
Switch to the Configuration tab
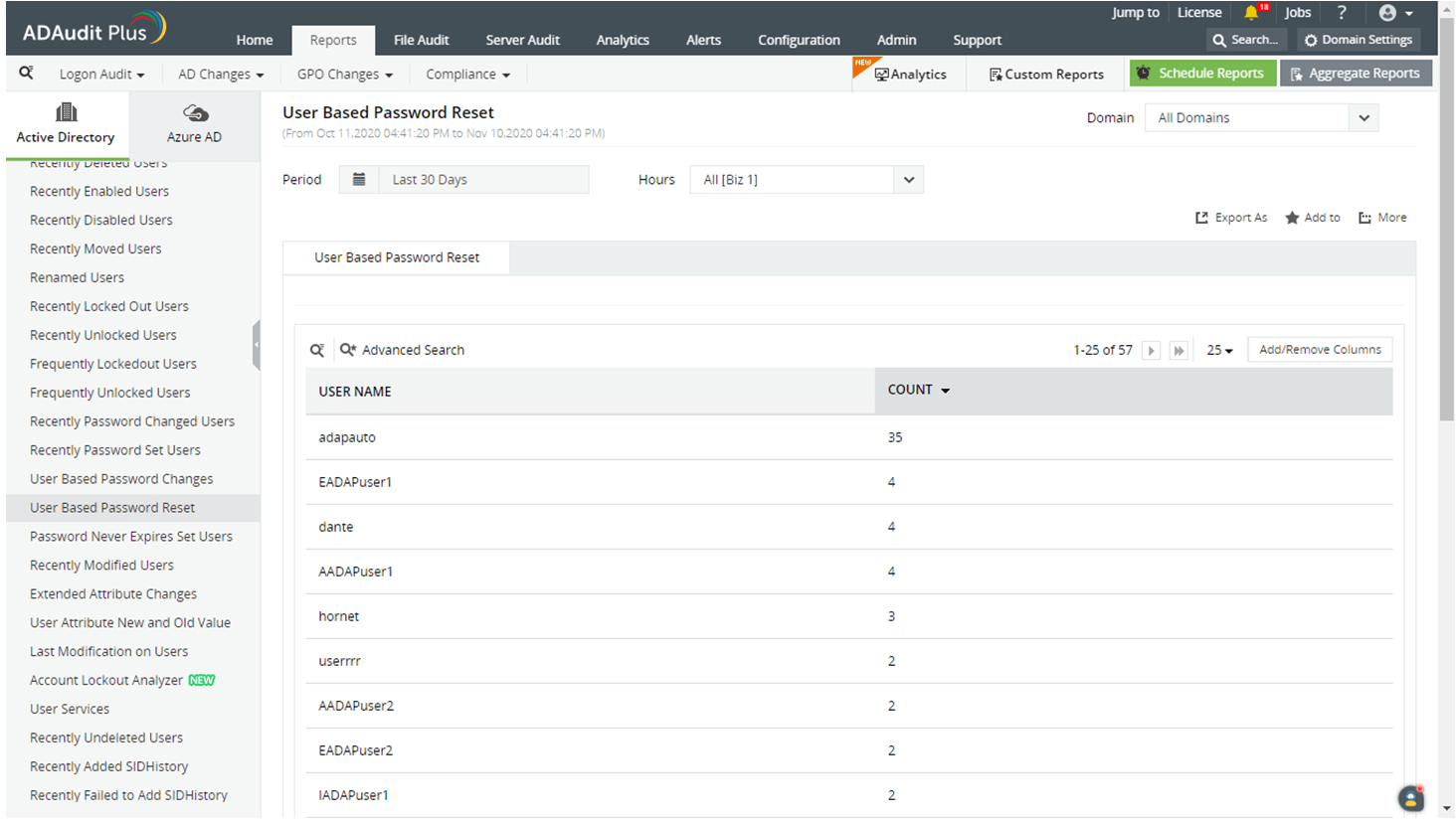(799, 40)
